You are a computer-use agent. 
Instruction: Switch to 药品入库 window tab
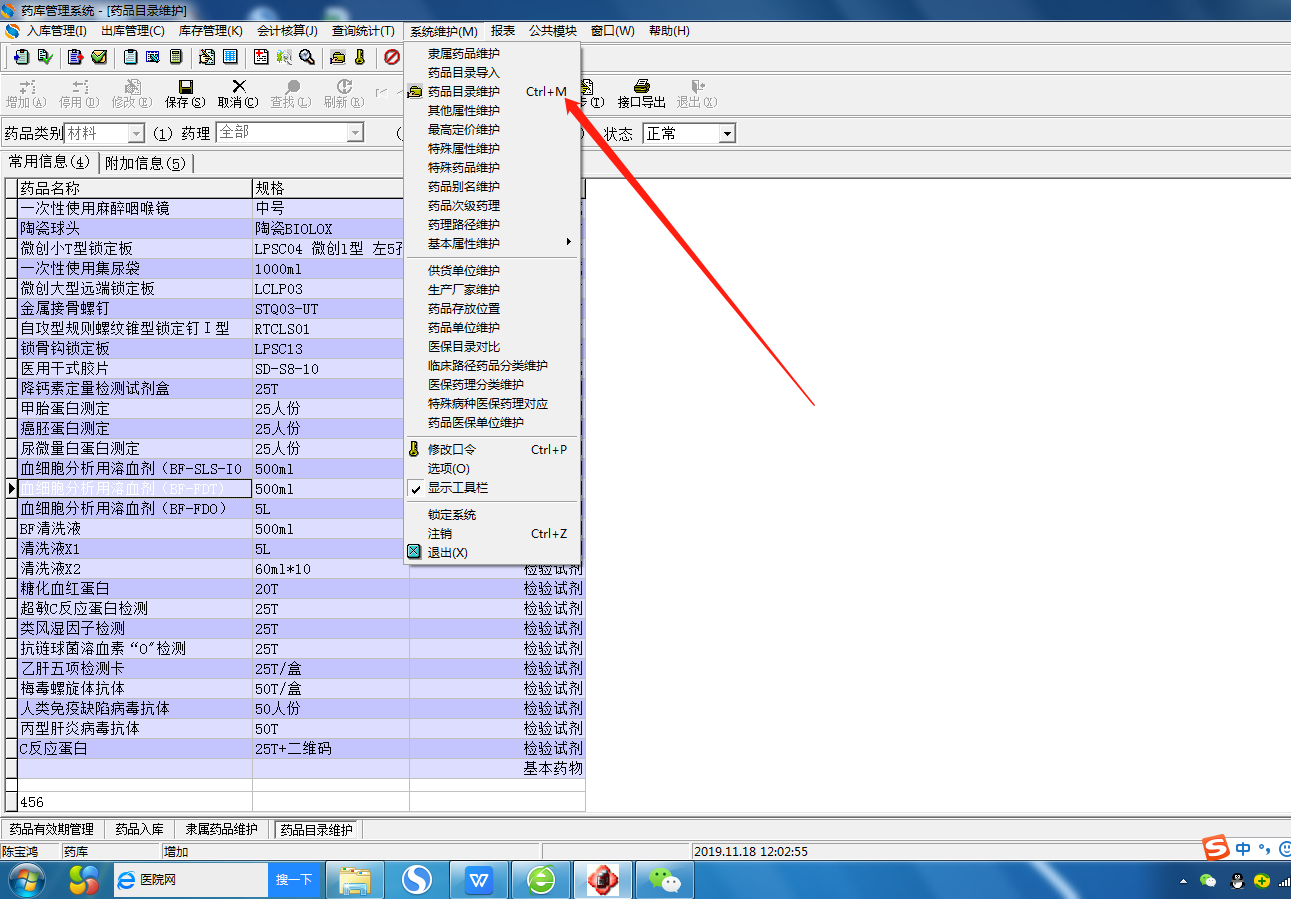(x=139, y=829)
